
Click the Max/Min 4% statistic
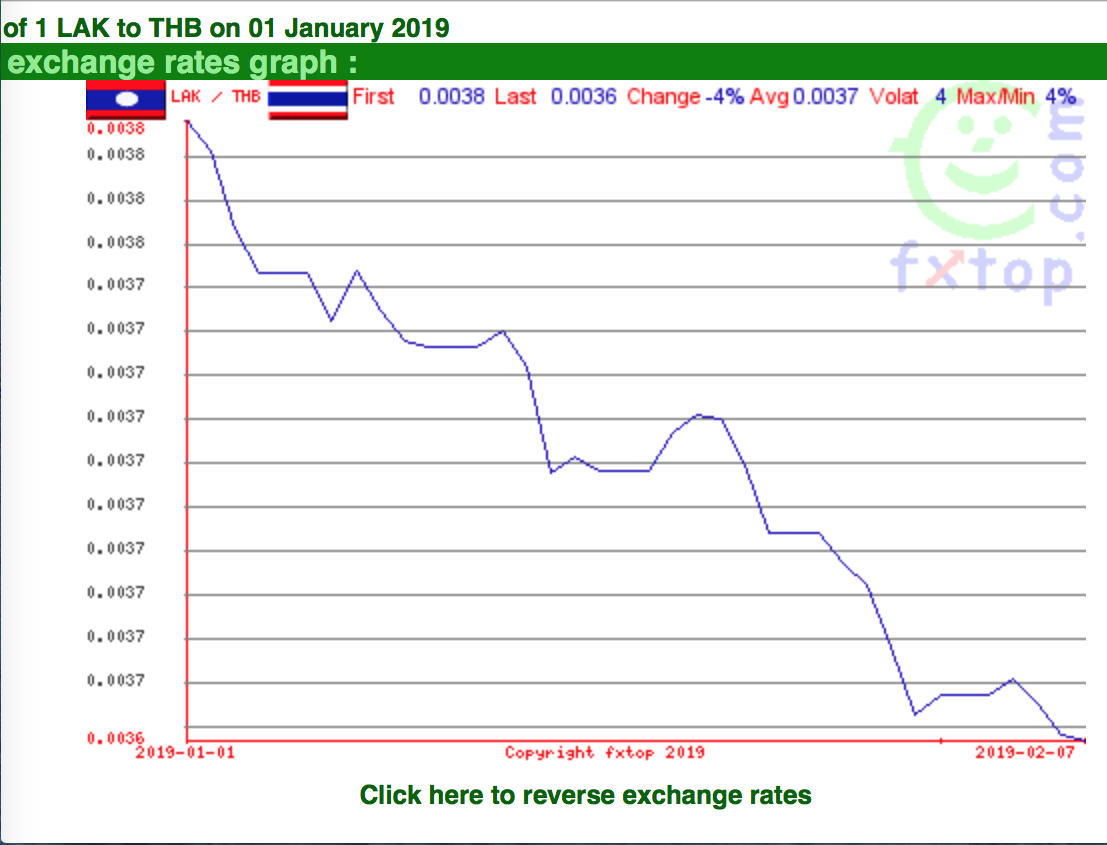click(x=1016, y=97)
